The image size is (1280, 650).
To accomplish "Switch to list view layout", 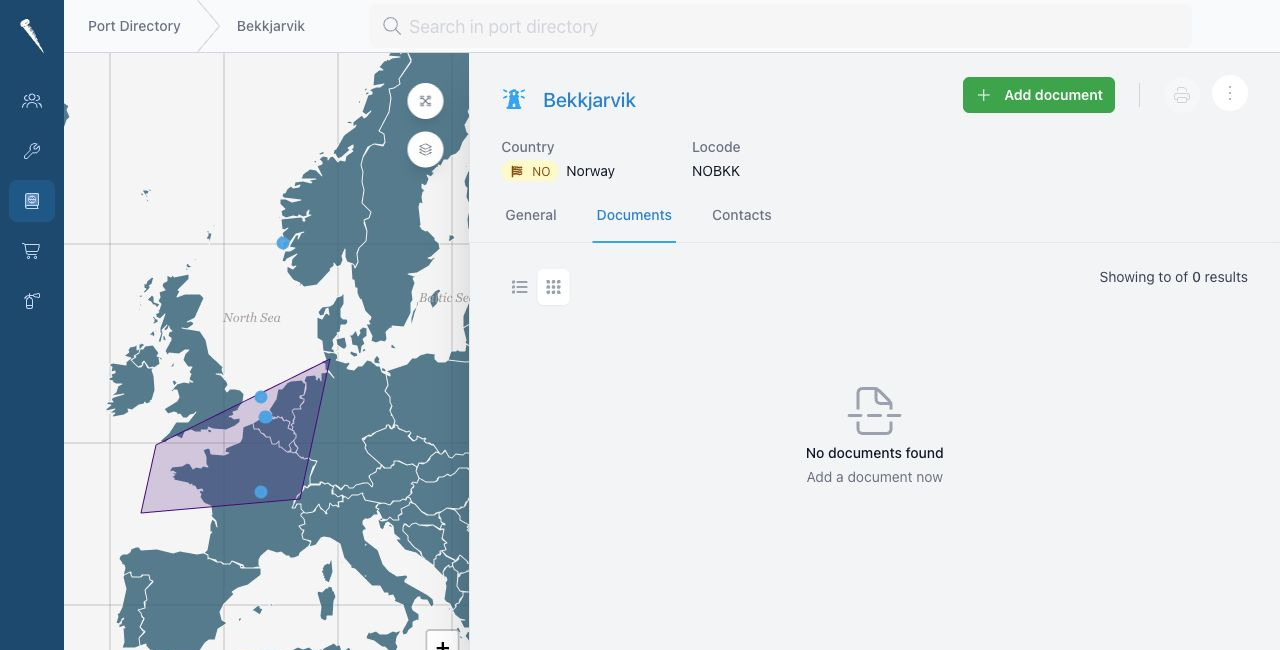I will click(x=520, y=287).
